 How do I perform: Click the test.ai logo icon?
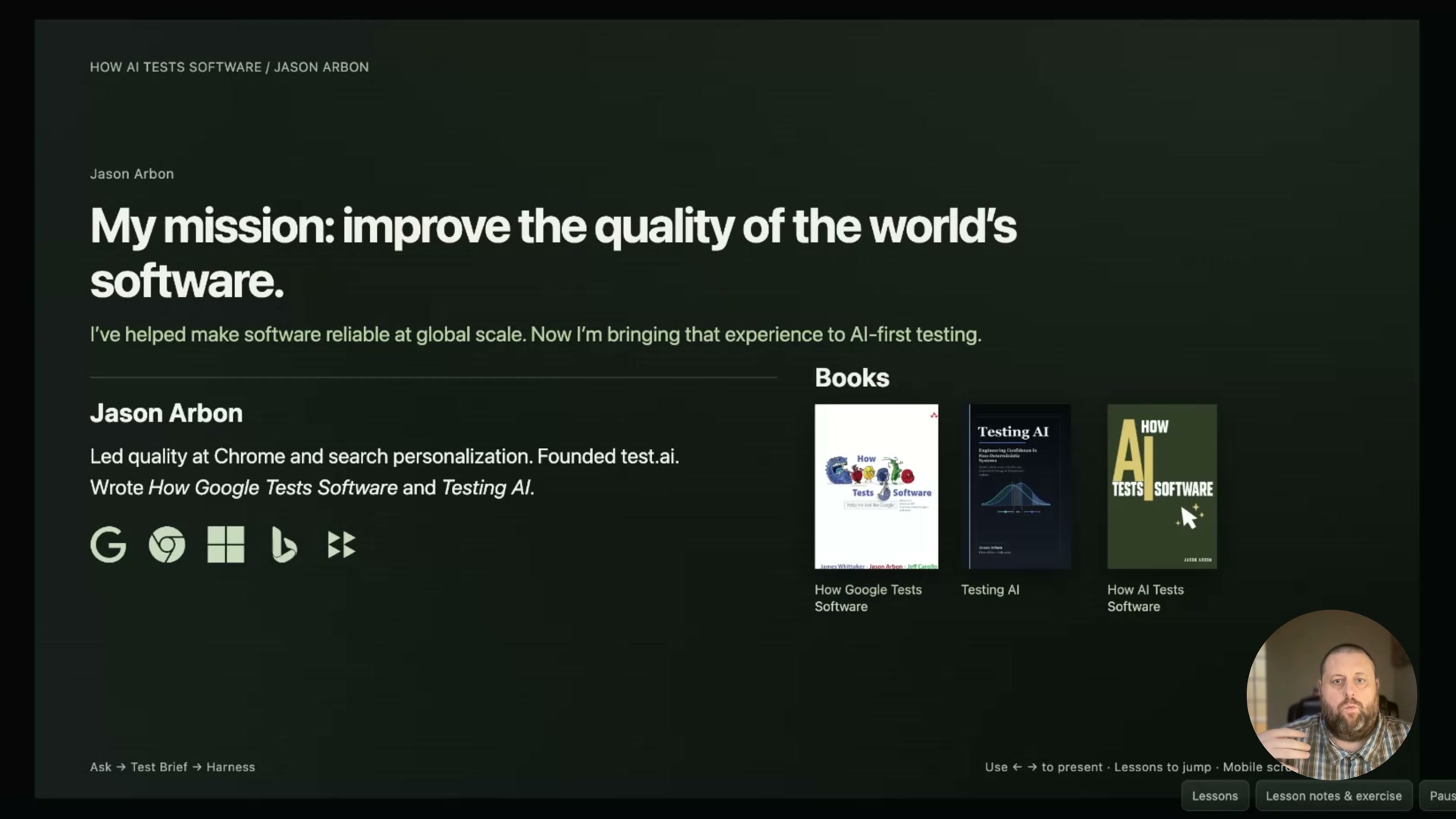[x=341, y=544]
